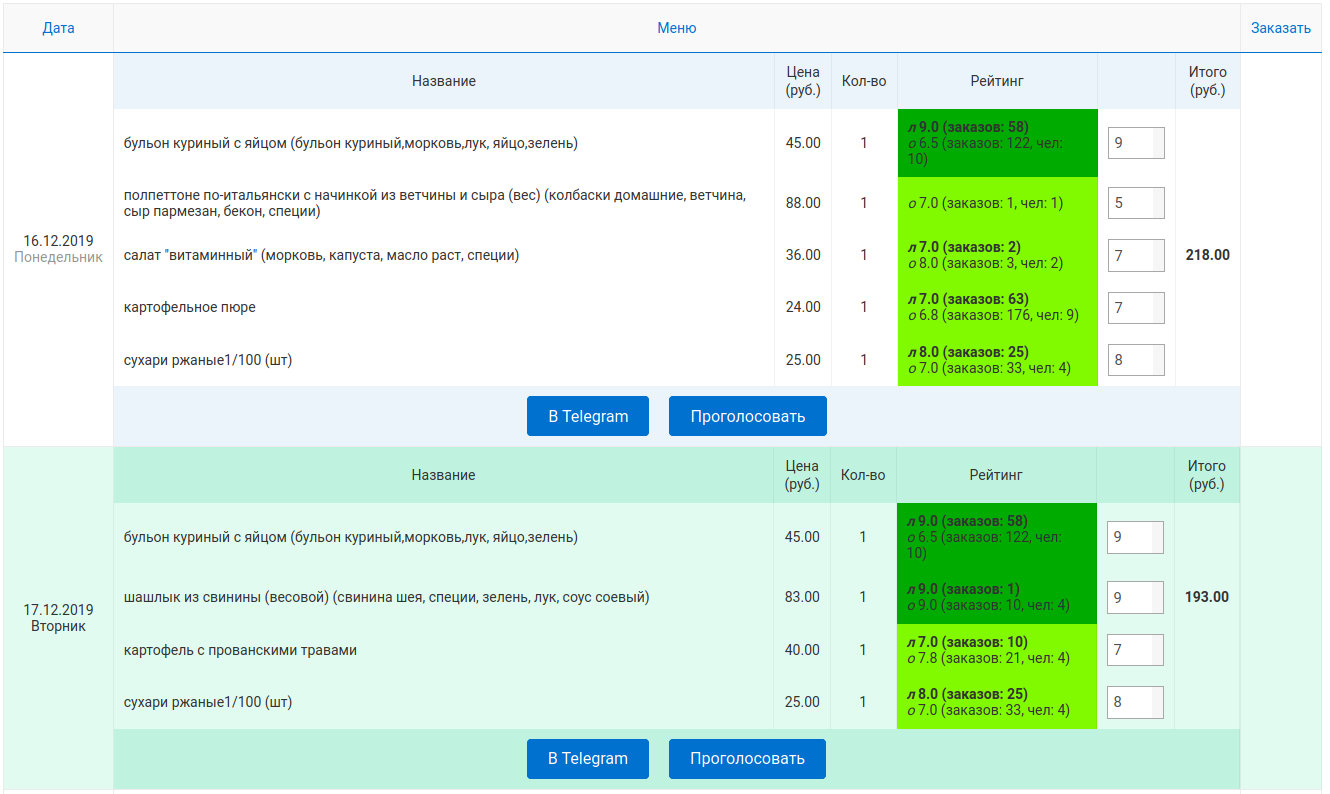Click the price 36.00
Viewport: 1330px width, 794px height.
pos(803,255)
